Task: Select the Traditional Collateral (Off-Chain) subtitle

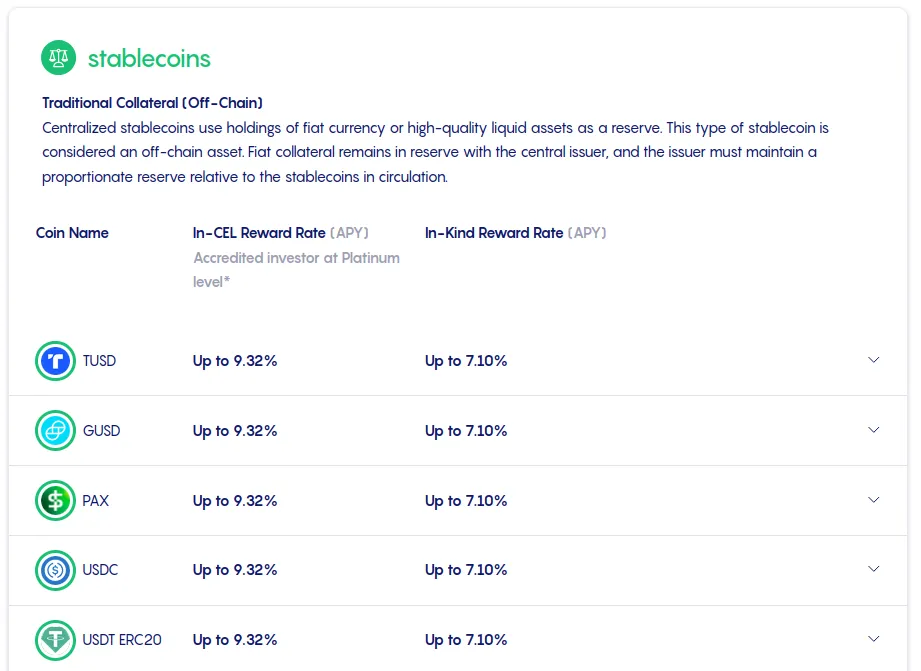Action: pos(152,103)
